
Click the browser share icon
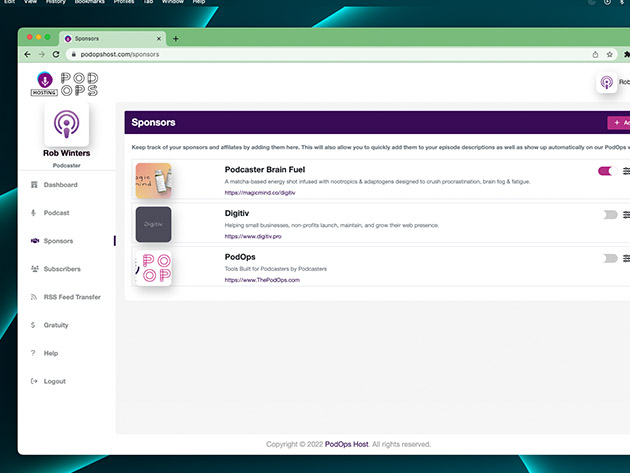coord(596,54)
